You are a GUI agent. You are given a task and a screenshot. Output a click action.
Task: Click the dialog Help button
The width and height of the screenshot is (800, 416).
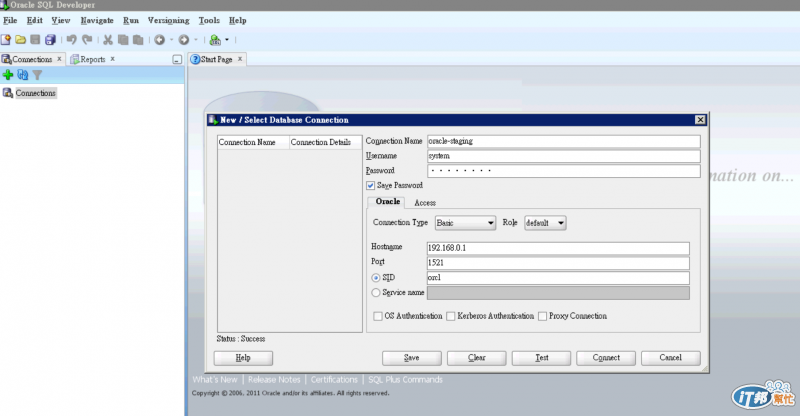tap(243, 358)
